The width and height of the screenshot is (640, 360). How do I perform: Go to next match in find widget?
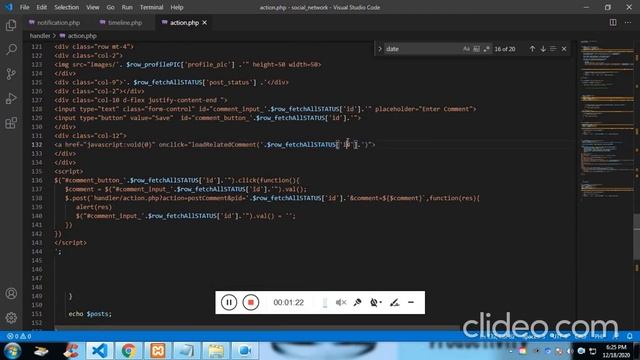(543, 49)
